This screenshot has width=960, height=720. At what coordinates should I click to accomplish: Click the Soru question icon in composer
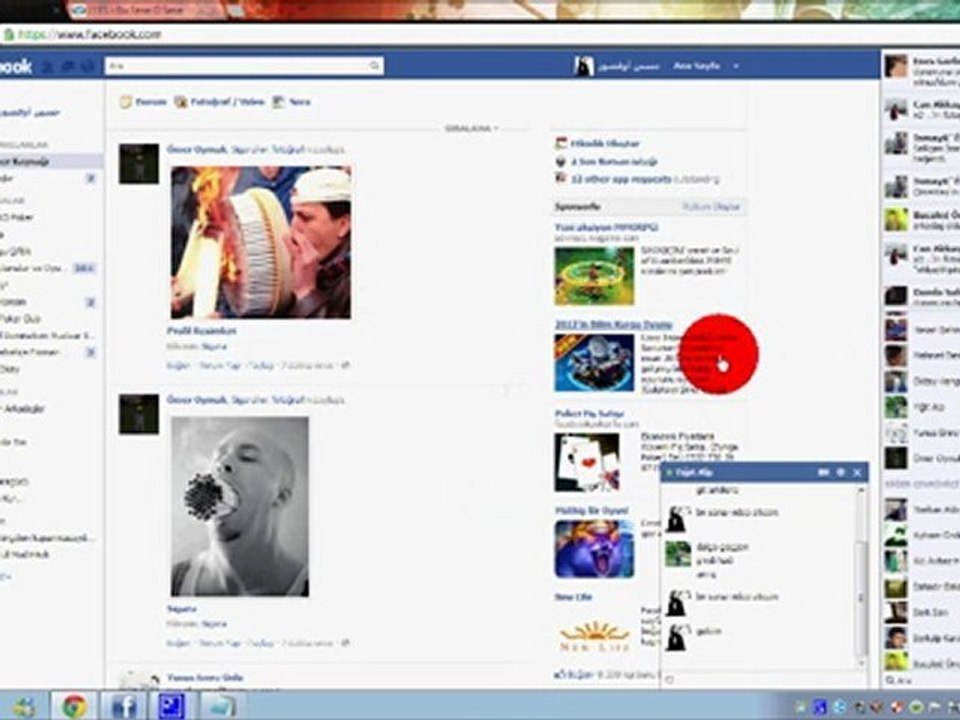pos(279,102)
